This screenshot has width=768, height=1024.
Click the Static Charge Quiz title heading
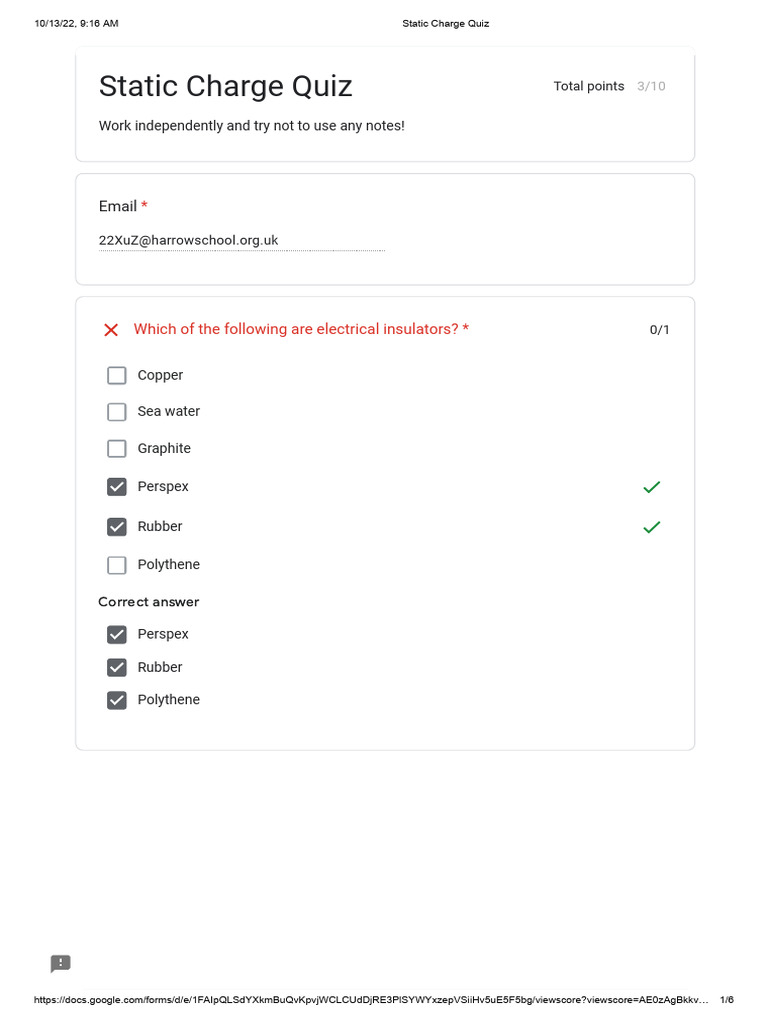pos(225,86)
